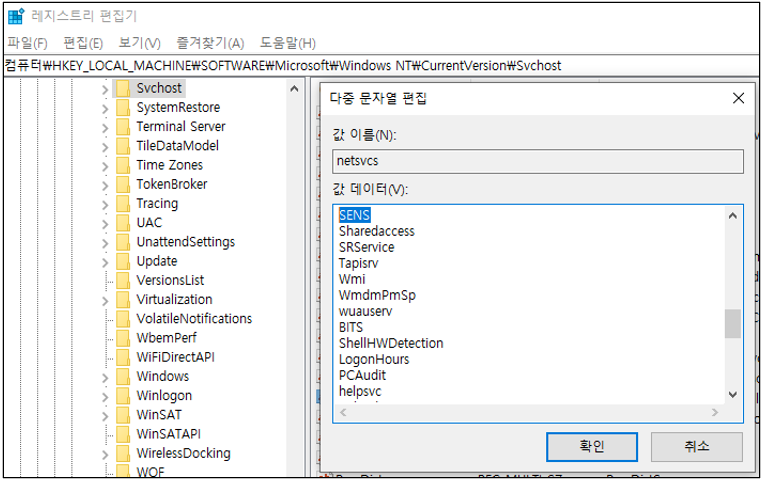Click the Registry Editor app icon in title bar
This screenshot has height=482, width=764.
(x=16, y=16)
